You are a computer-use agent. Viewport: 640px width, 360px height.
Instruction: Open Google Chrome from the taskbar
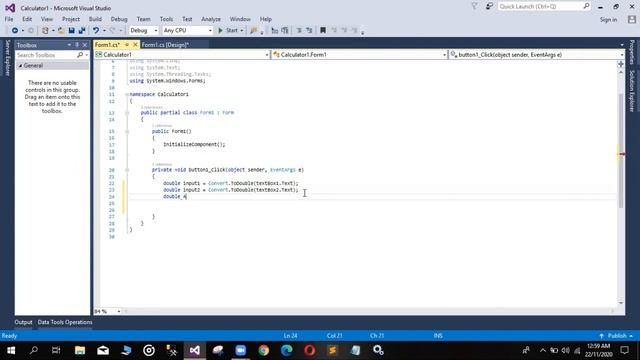pos(264,350)
